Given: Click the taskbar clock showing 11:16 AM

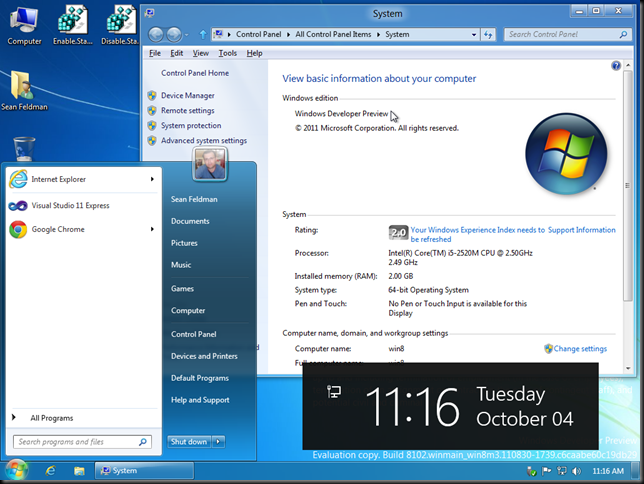Looking at the screenshot, I should 608,471.
